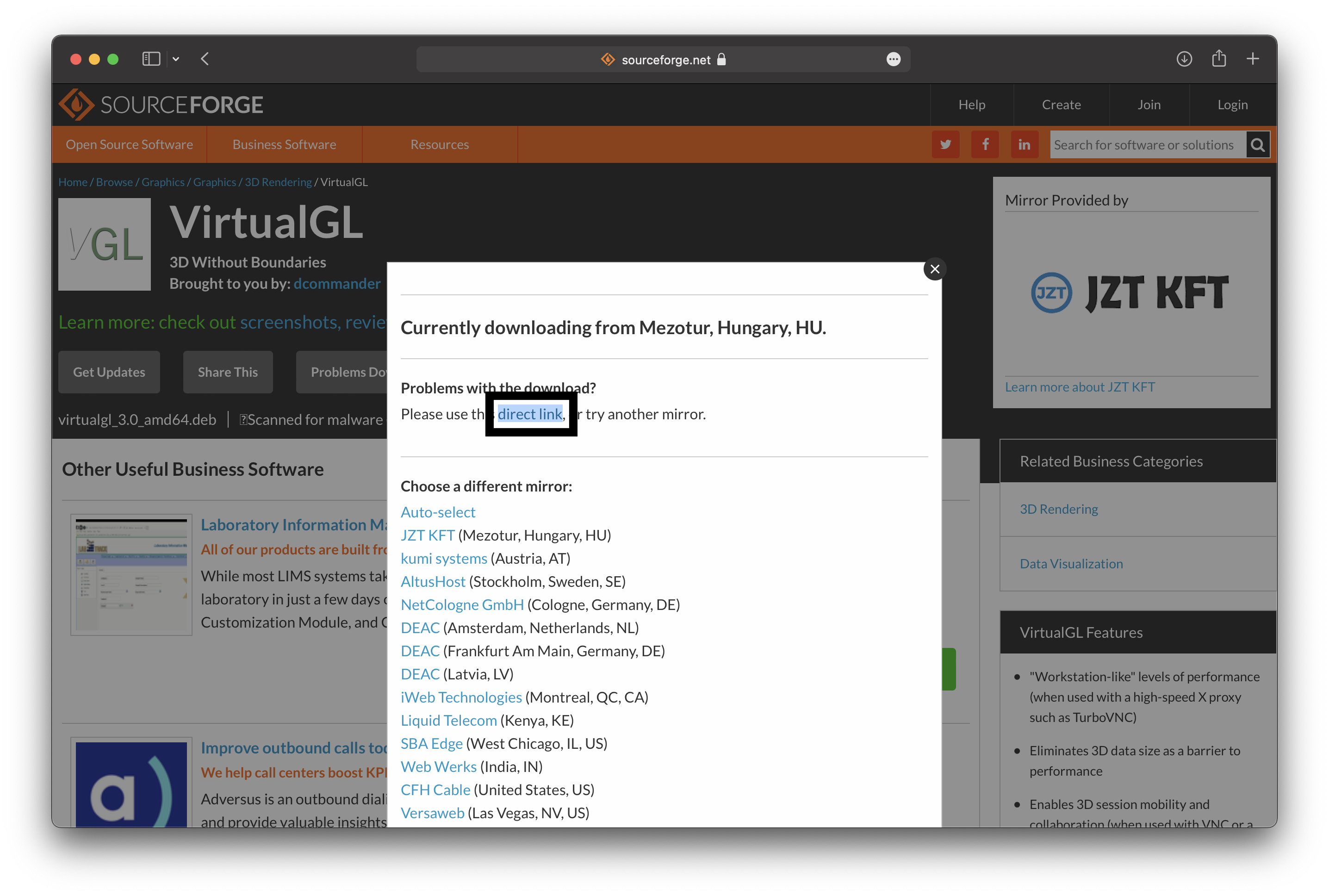Select the SBA Edge mirror
Image resolution: width=1329 pixels, height=896 pixels.
coord(431,743)
